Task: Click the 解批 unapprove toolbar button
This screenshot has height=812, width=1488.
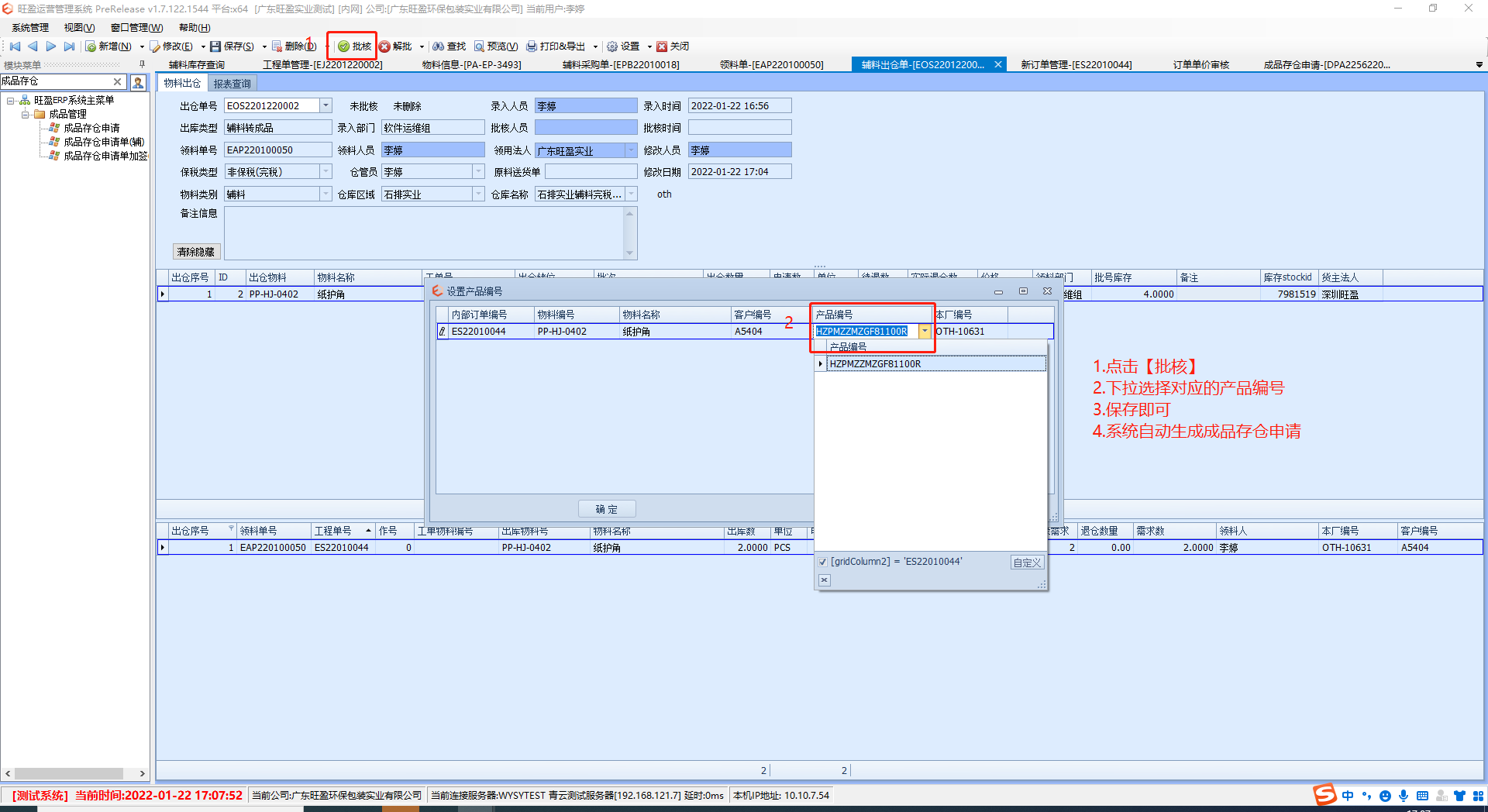Action: (396, 46)
